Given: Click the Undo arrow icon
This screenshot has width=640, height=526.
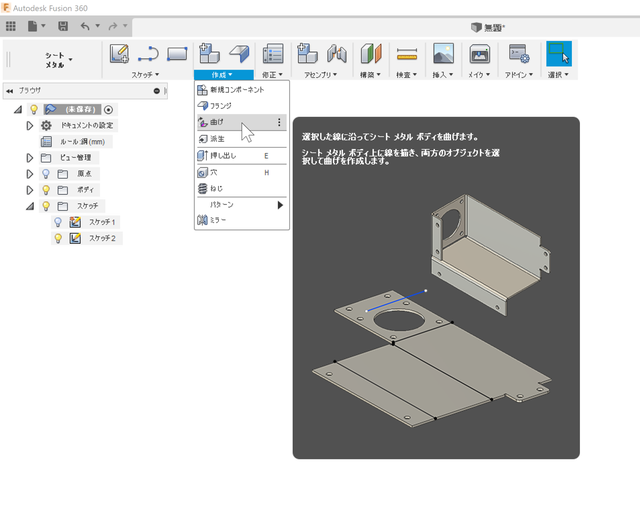Looking at the screenshot, I should click(x=85, y=27).
